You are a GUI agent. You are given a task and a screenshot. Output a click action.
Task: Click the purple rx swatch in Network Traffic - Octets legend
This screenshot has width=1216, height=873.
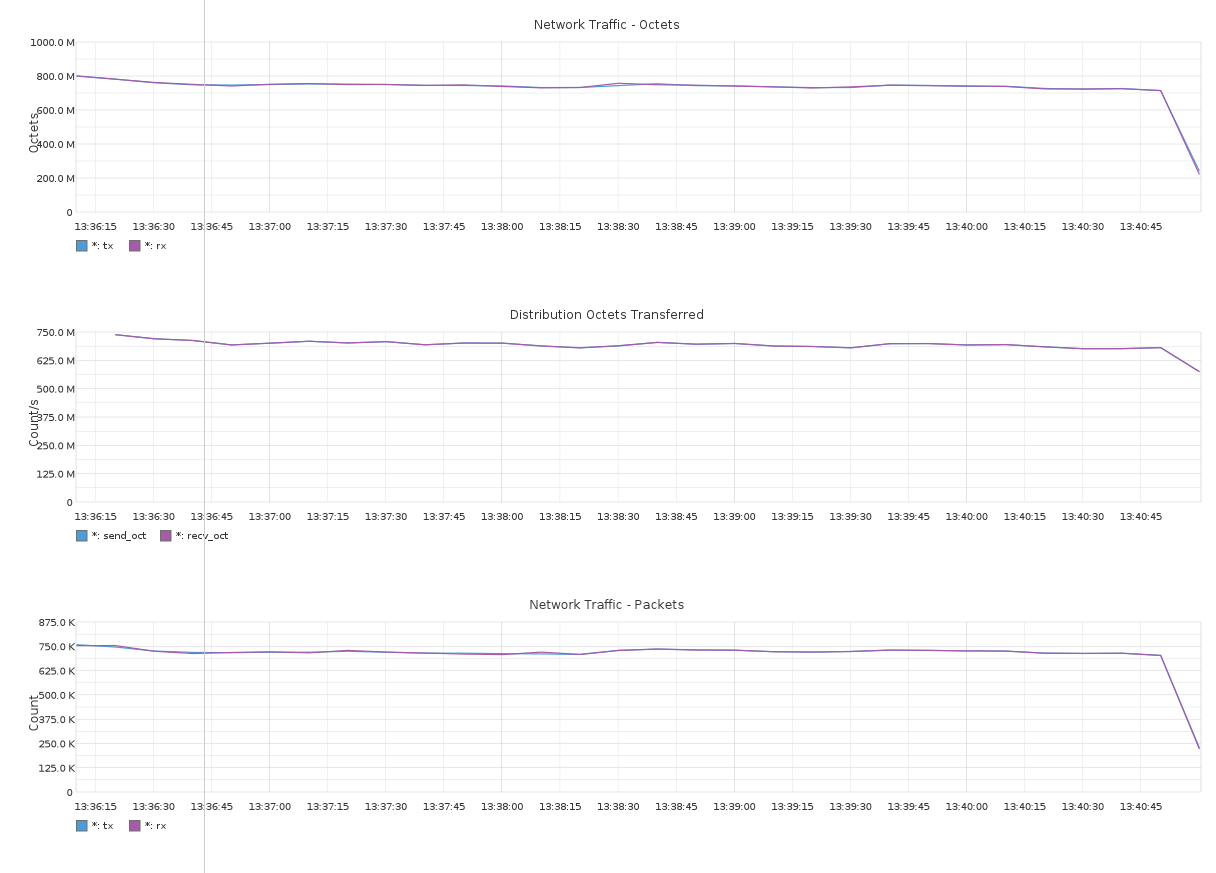coord(135,246)
